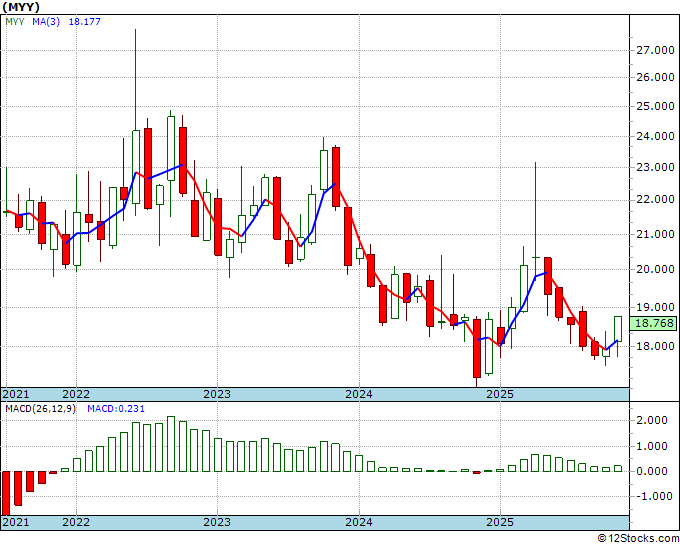The height and width of the screenshot is (546, 680).
Task: Click the red candle with the lowest low before 2025
Action: 477,348
